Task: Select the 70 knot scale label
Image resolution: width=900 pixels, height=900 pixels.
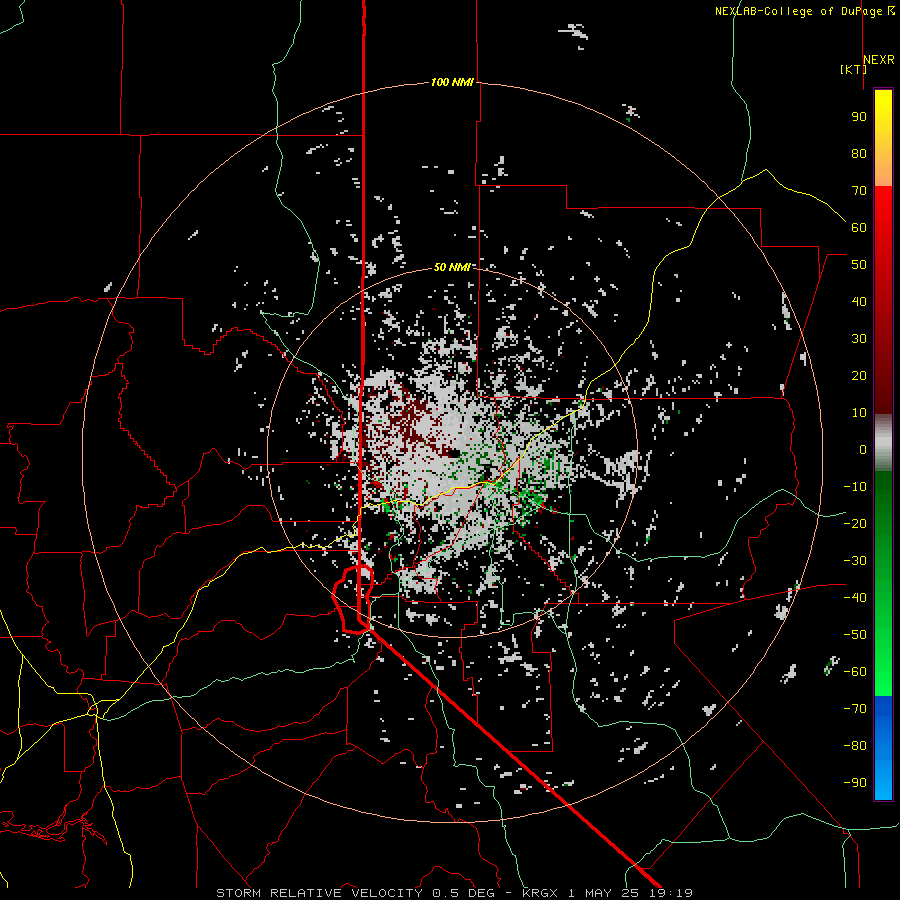Action: (x=859, y=191)
